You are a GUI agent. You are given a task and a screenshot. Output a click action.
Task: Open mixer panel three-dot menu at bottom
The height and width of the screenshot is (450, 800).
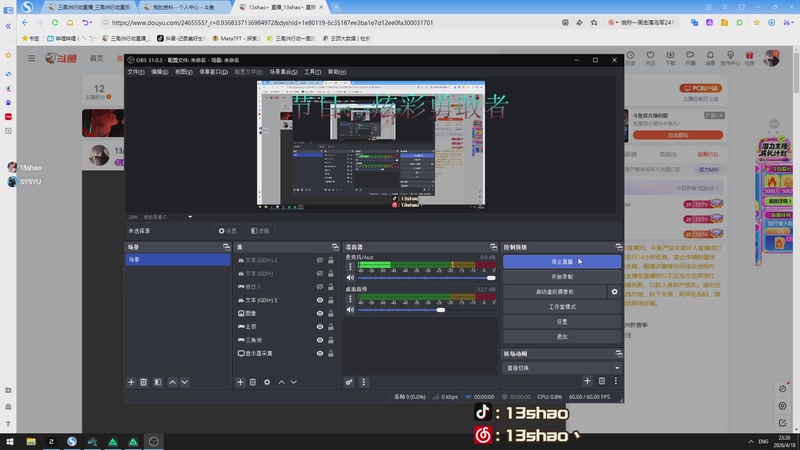click(363, 382)
